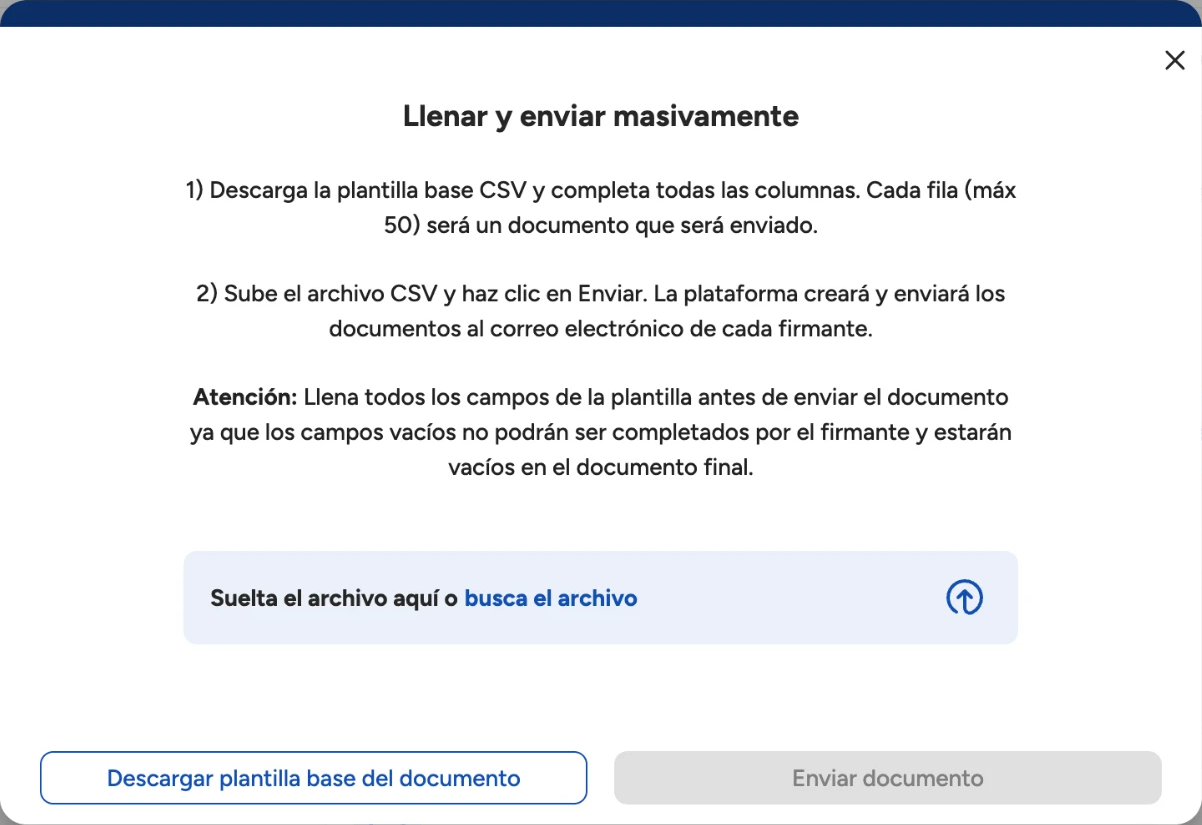Viewport: 1202px width, 825px height.
Task: Click empty drop zone space between link and upload icon
Action: point(790,598)
